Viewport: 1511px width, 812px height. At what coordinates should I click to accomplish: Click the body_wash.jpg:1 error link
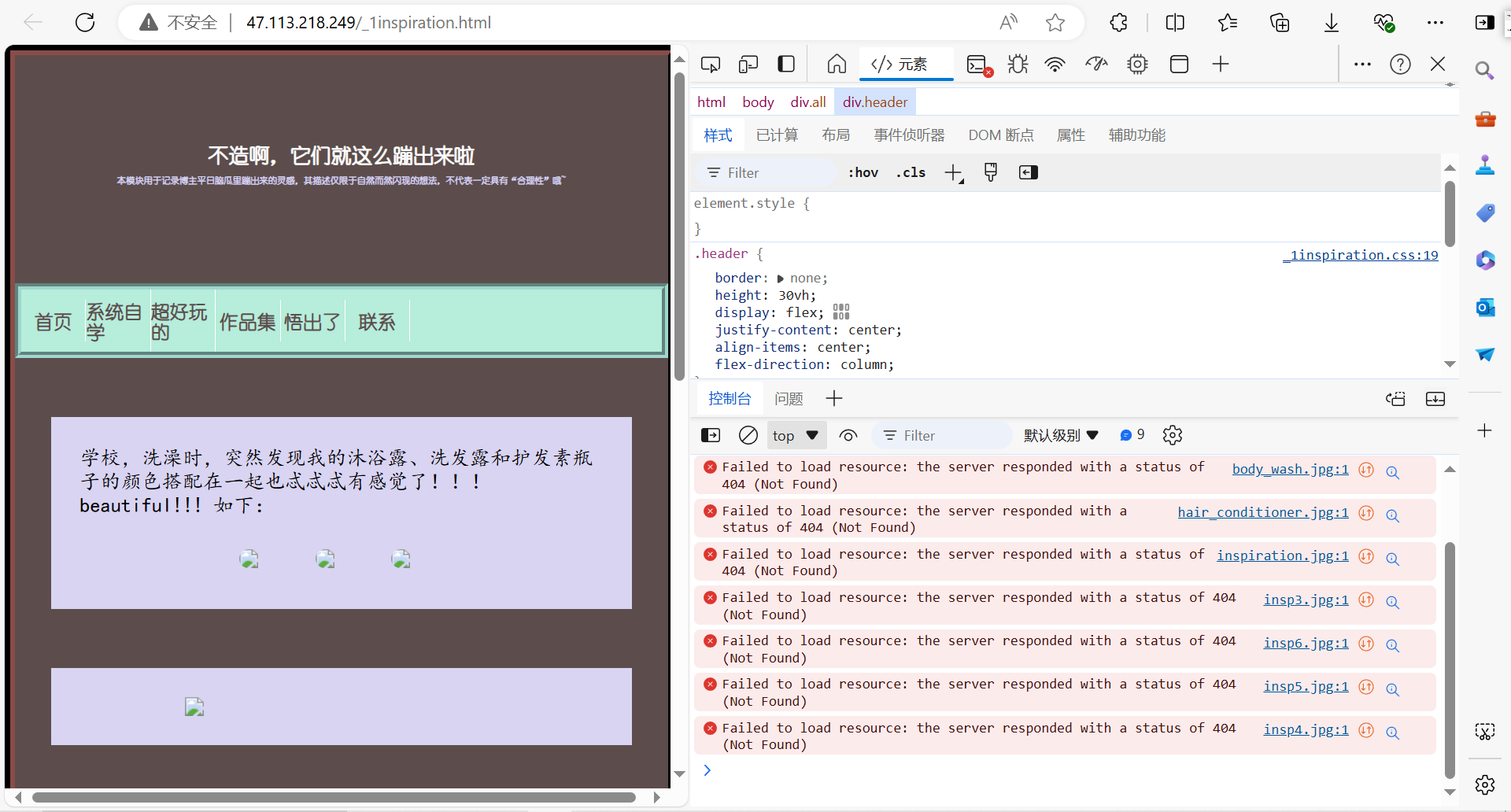pyautogui.click(x=1290, y=470)
